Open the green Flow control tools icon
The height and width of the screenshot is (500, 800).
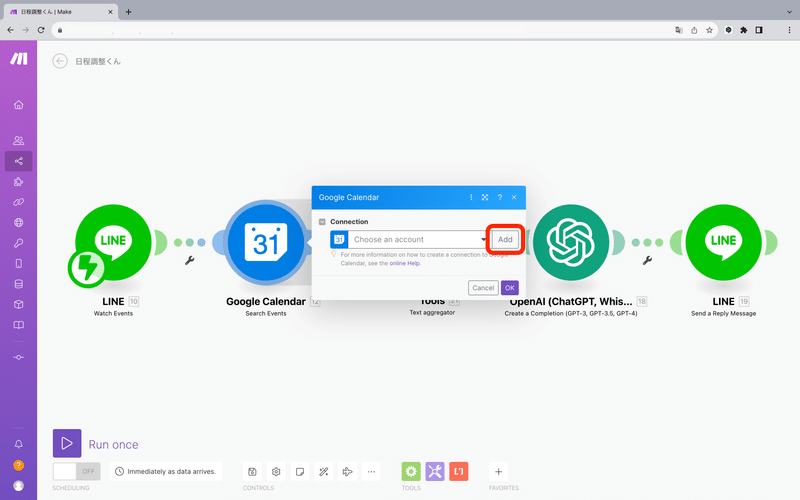[x=411, y=471]
